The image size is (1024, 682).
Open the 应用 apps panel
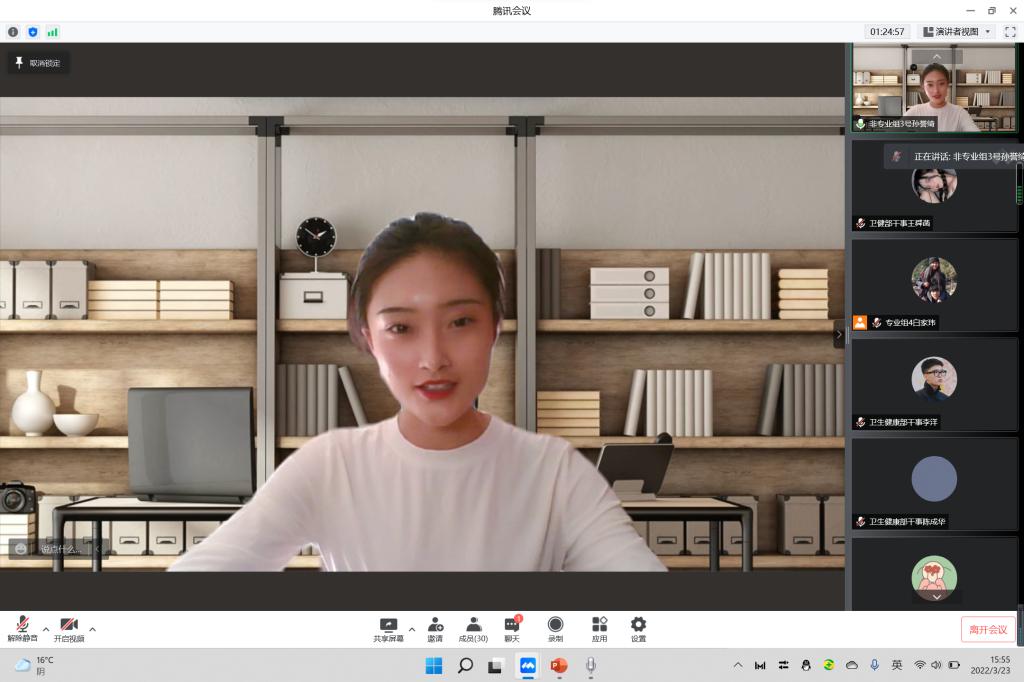(x=599, y=629)
